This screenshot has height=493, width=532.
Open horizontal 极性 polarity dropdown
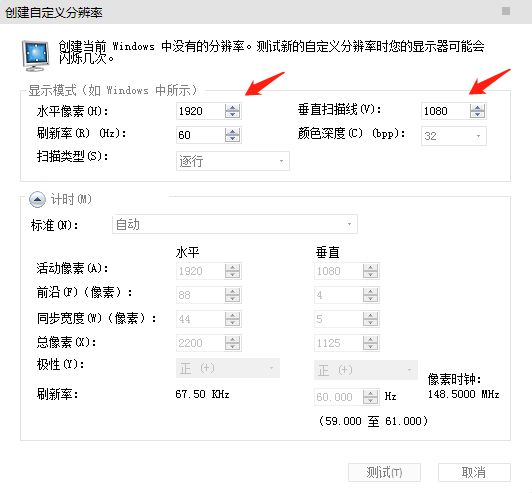tap(228, 368)
